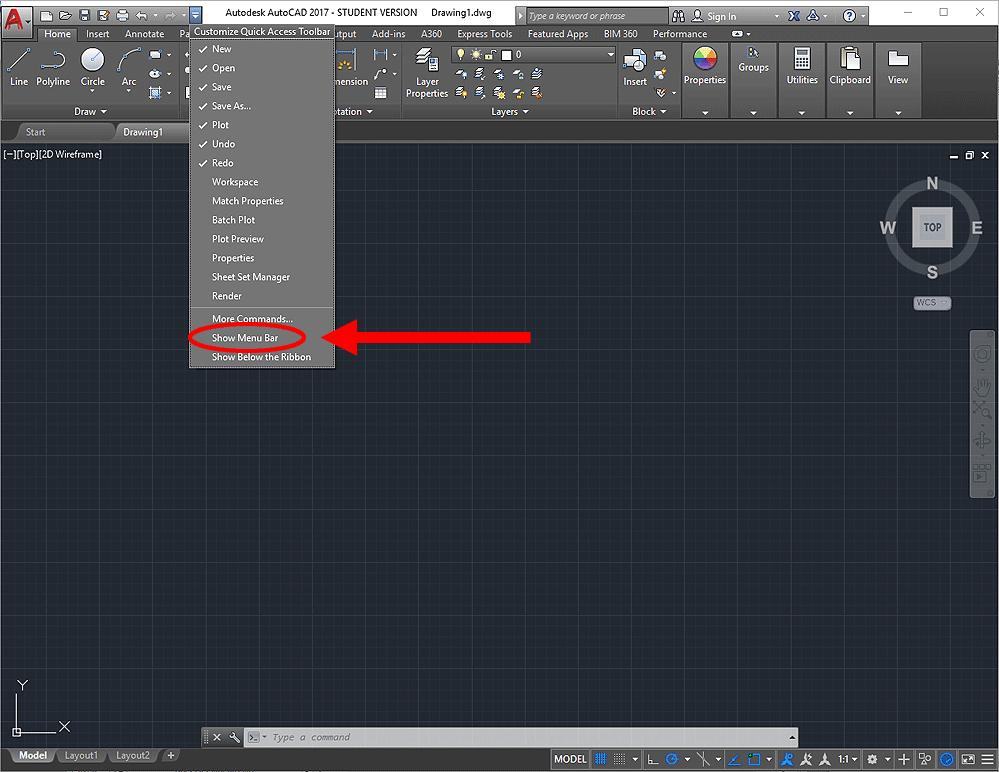Switch to the Insert ribbon tab
Viewport: 999px width, 772px height.
point(97,34)
